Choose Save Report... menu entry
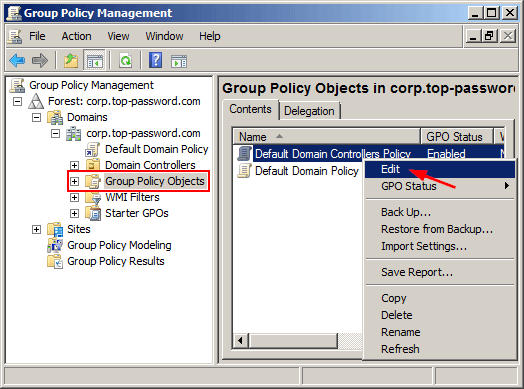The image size is (524, 389). tap(440, 272)
